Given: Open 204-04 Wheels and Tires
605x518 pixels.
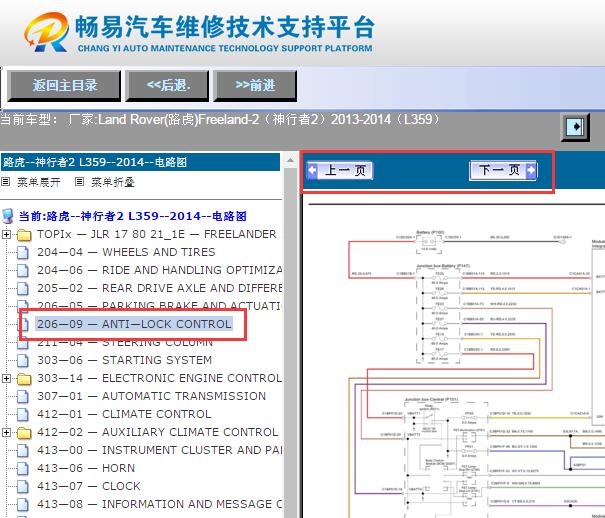Looking at the screenshot, I should (x=126, y=252).
